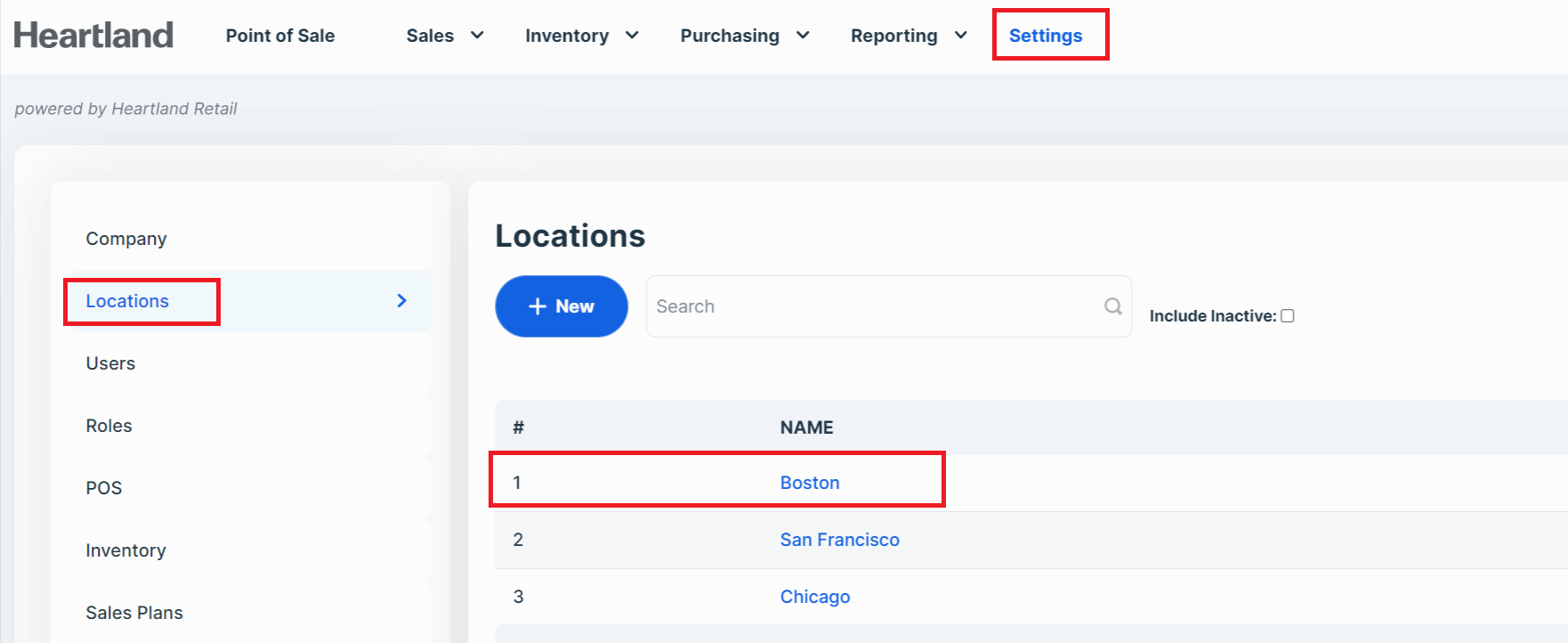Toggle the Include Inactive checkbox
The height and width of the screenshot is (643, 1568).
pyautogui.click(x=1287, y=315)
